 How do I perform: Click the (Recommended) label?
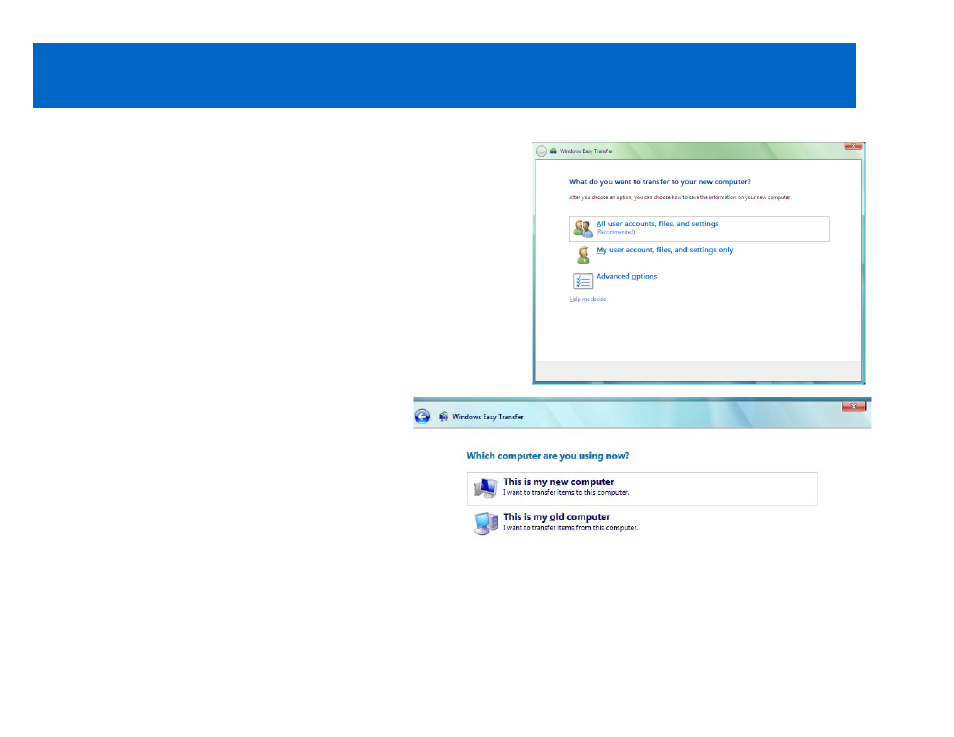click(x=616, y=232)
